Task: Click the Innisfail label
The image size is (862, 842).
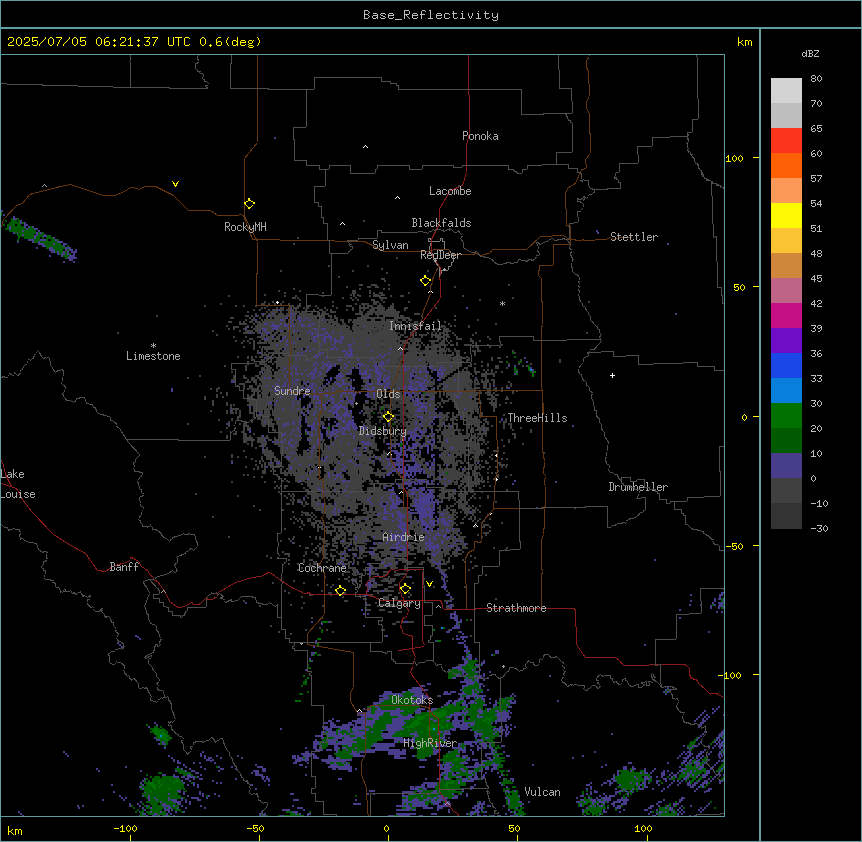Action: click(415, 326)
